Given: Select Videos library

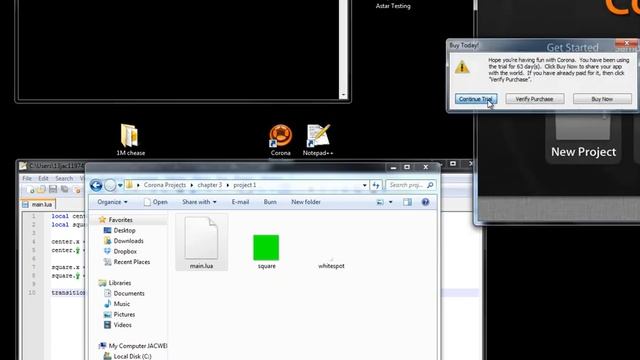Looking at the screenshot, I should tap(118, 325).
